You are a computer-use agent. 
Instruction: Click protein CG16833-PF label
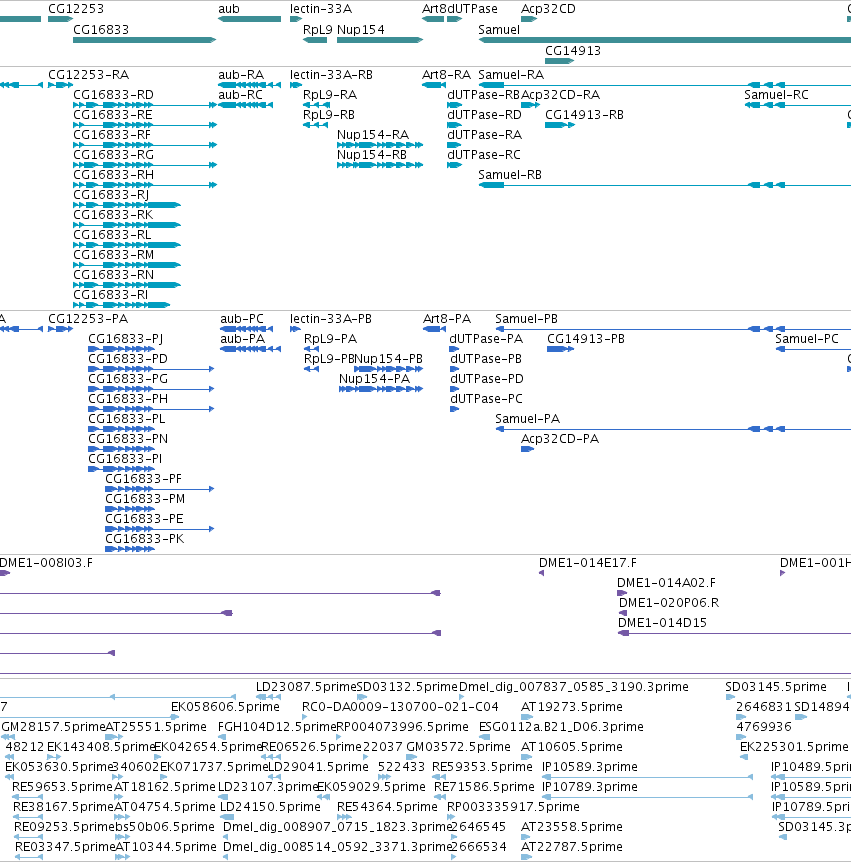pyautogui.click(x=143, y=479)
